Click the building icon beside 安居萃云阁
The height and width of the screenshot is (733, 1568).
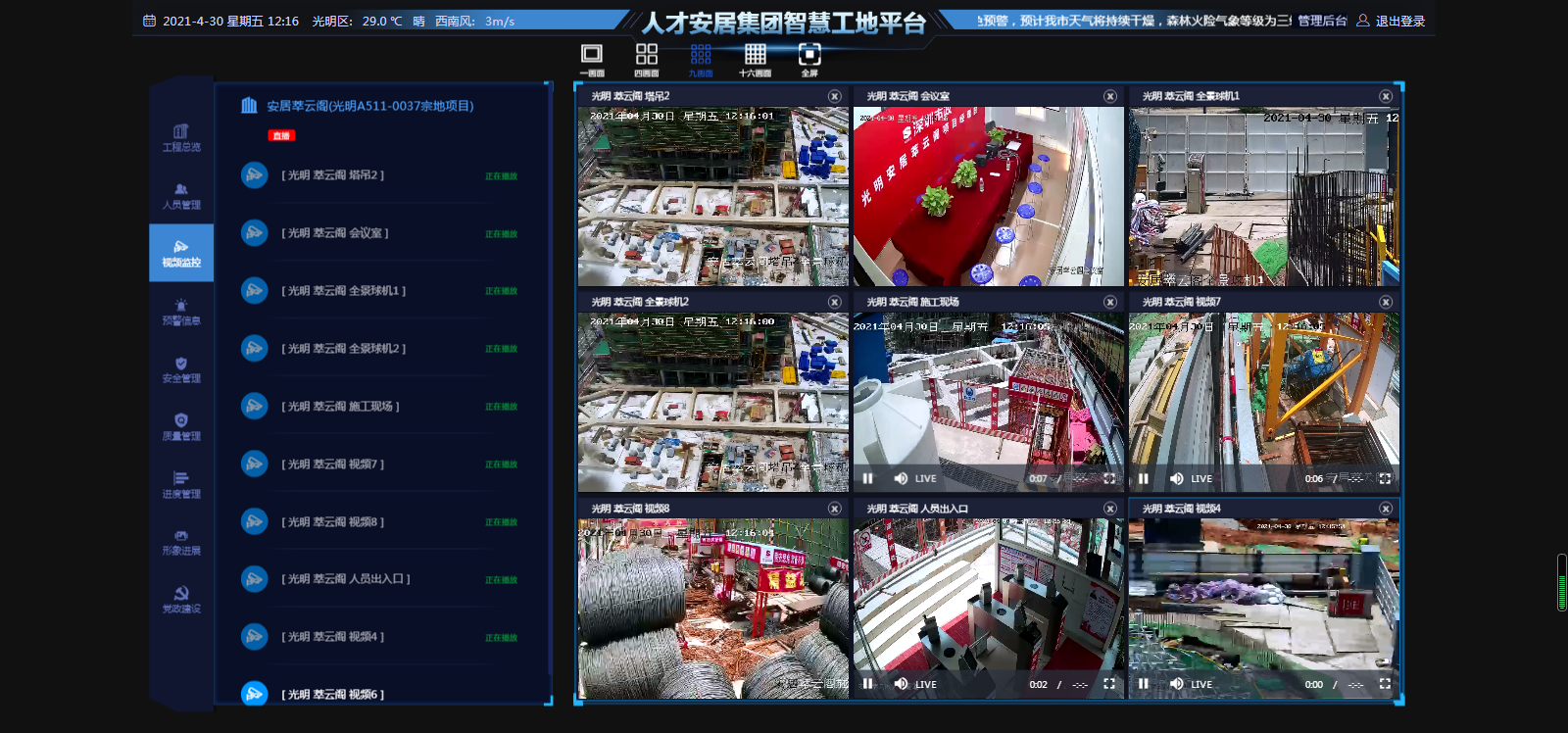[249, 105]
